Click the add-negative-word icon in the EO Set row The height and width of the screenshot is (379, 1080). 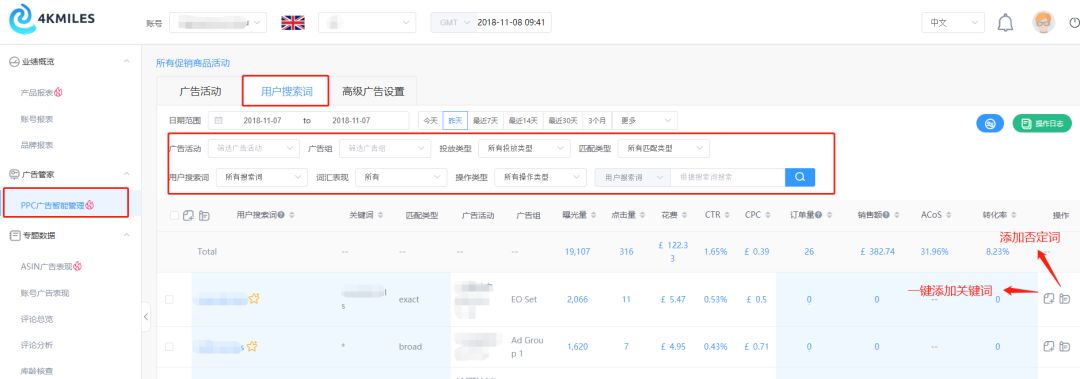click(1065, 299)
